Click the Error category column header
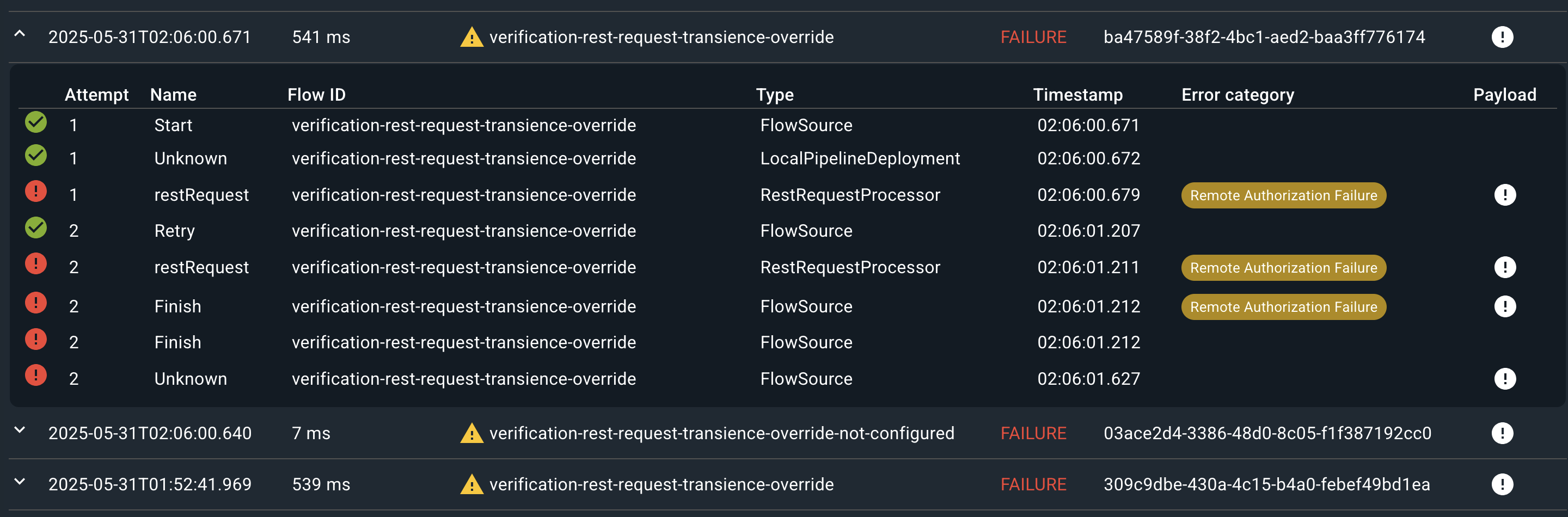 coord(1238,94)
